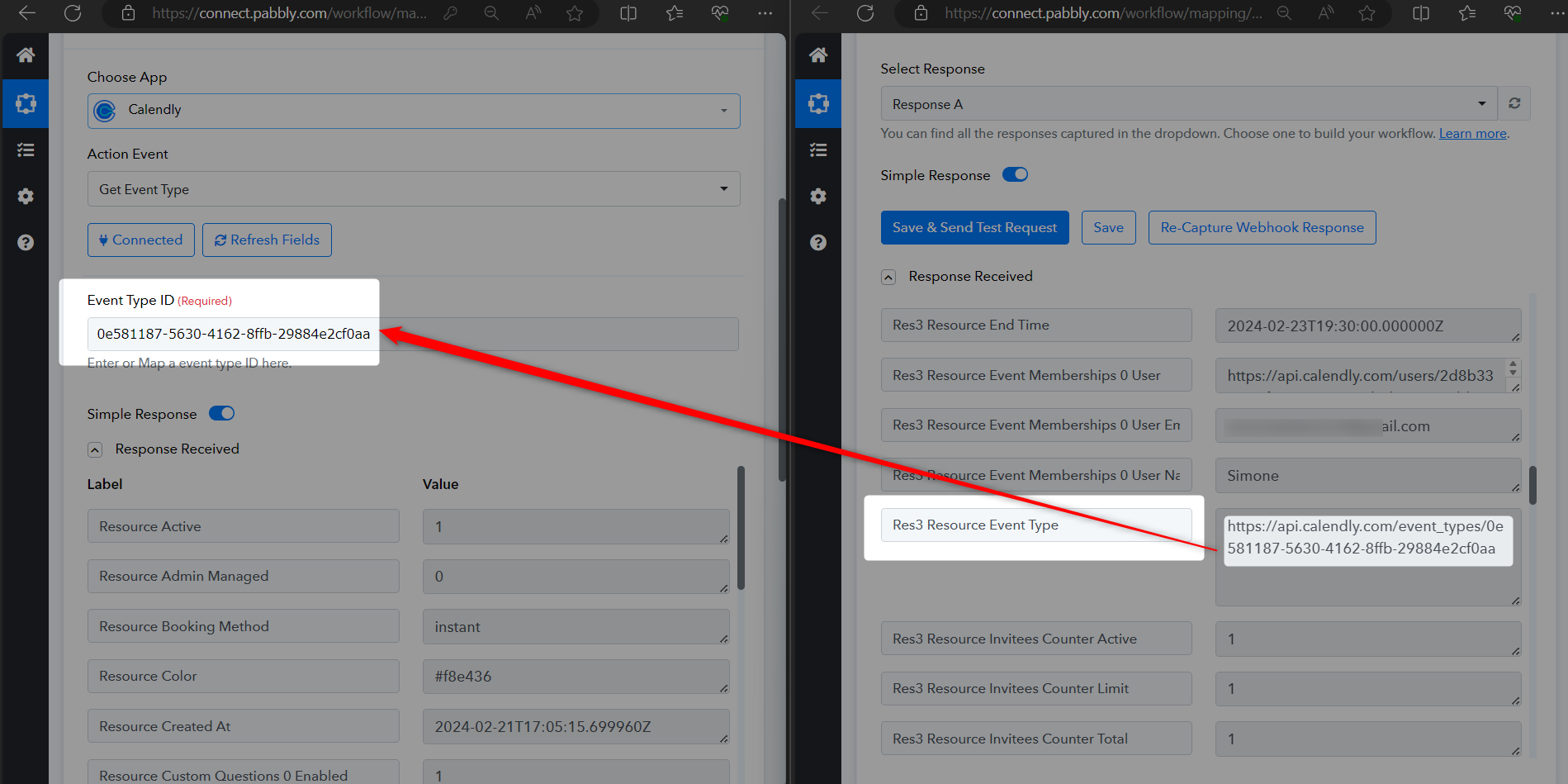Image resolution: width=1568 pixels, height=784 pixels.
Task: Open Pabbly home icon in left sidebar
Action: pyautogui.click(x=26, y=55)
